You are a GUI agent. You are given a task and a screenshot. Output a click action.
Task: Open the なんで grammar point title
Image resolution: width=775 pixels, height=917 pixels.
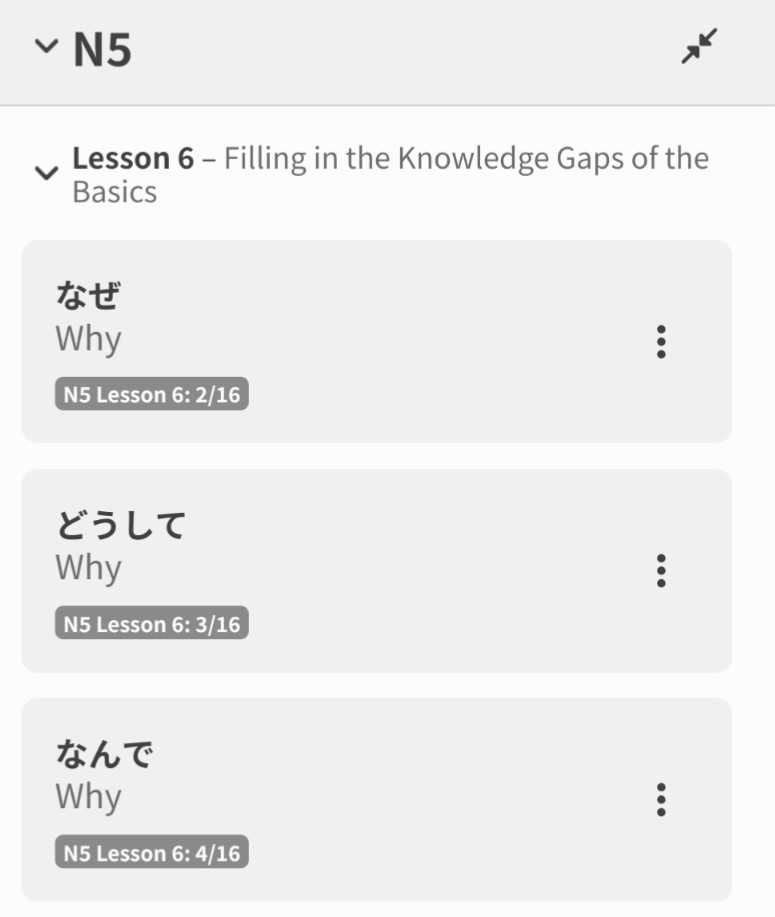pos(104,754)
